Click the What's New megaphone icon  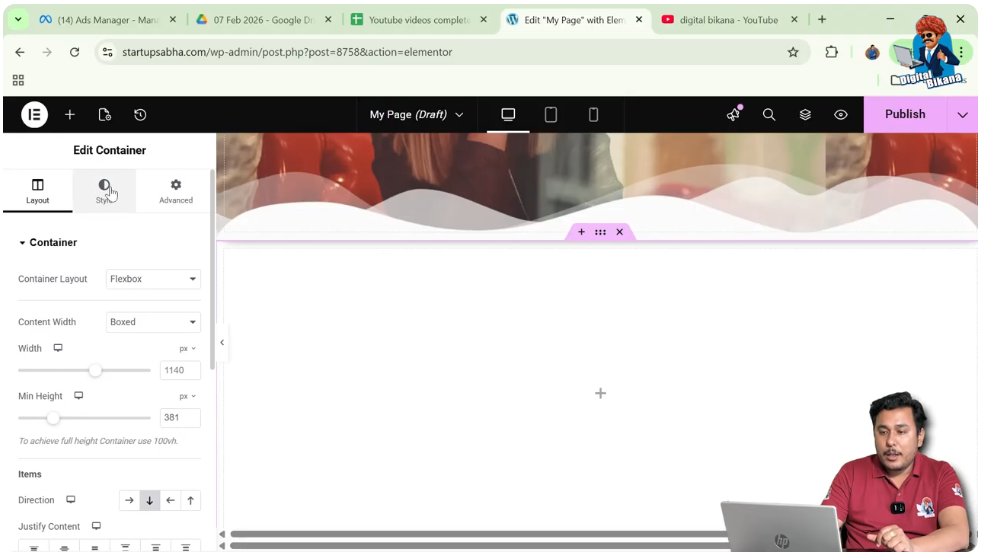tap(734, 115)
